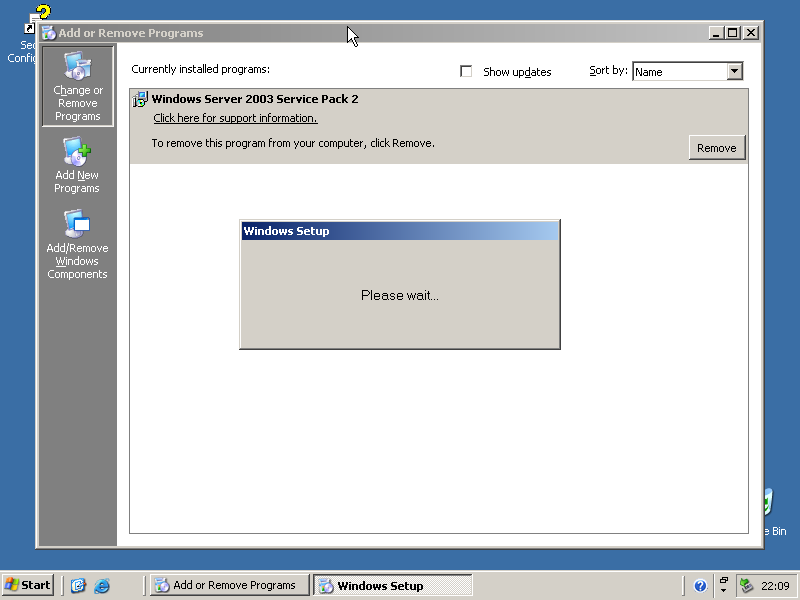Click Show Desktop icon in Quick Launch

point(78,586)
